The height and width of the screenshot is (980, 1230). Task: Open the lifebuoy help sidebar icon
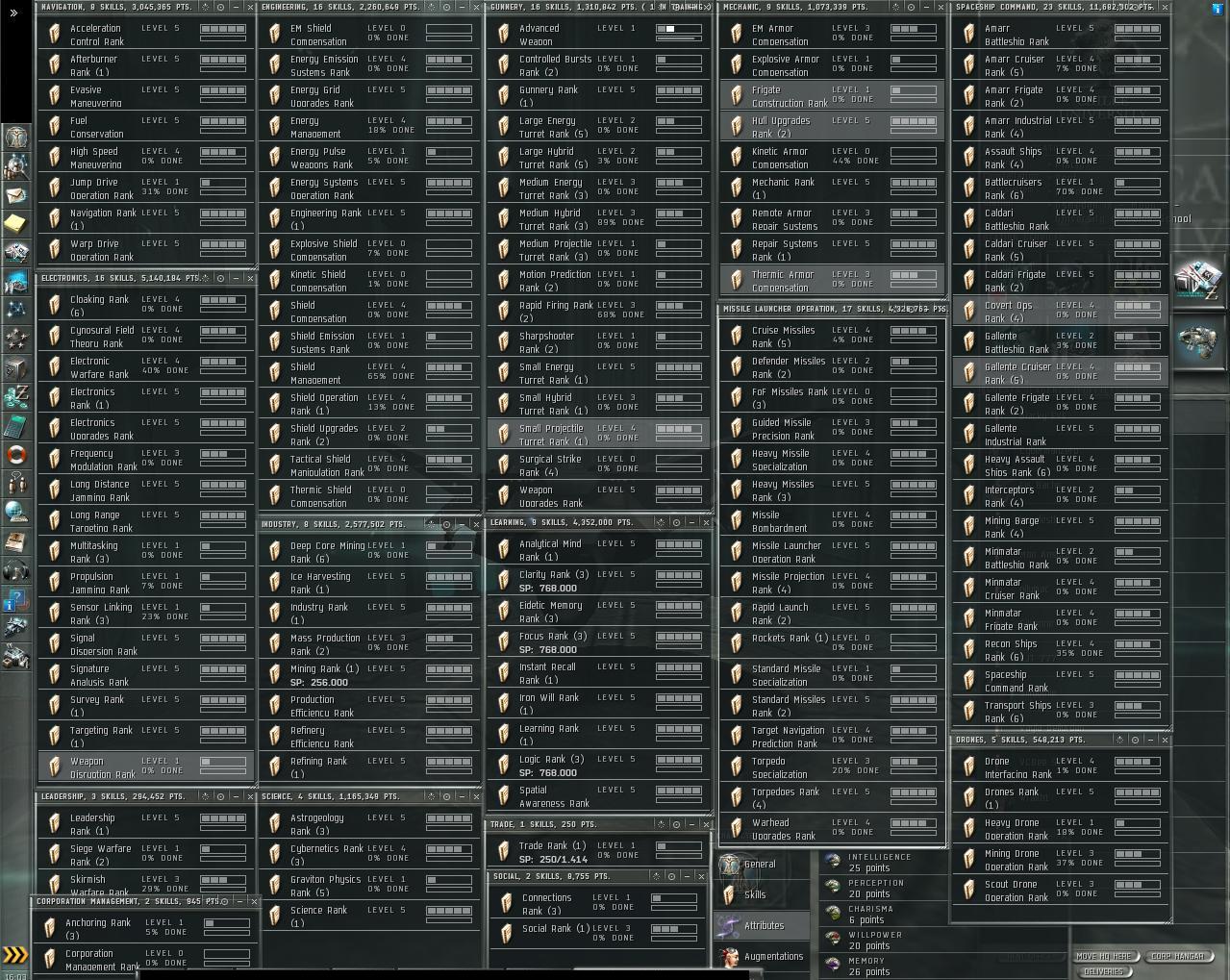click(15, 455)
